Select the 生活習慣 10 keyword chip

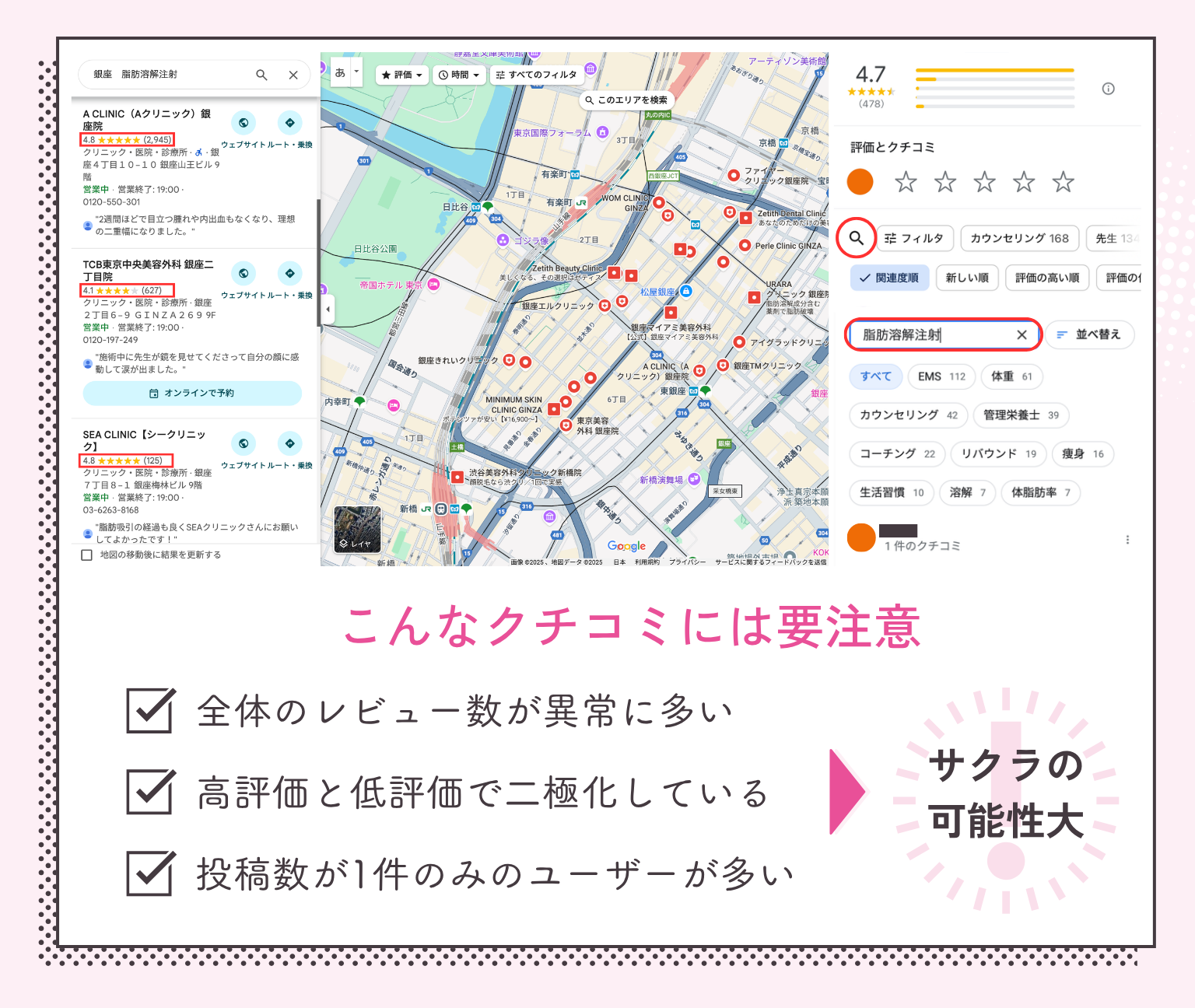(x=892, y=492)
